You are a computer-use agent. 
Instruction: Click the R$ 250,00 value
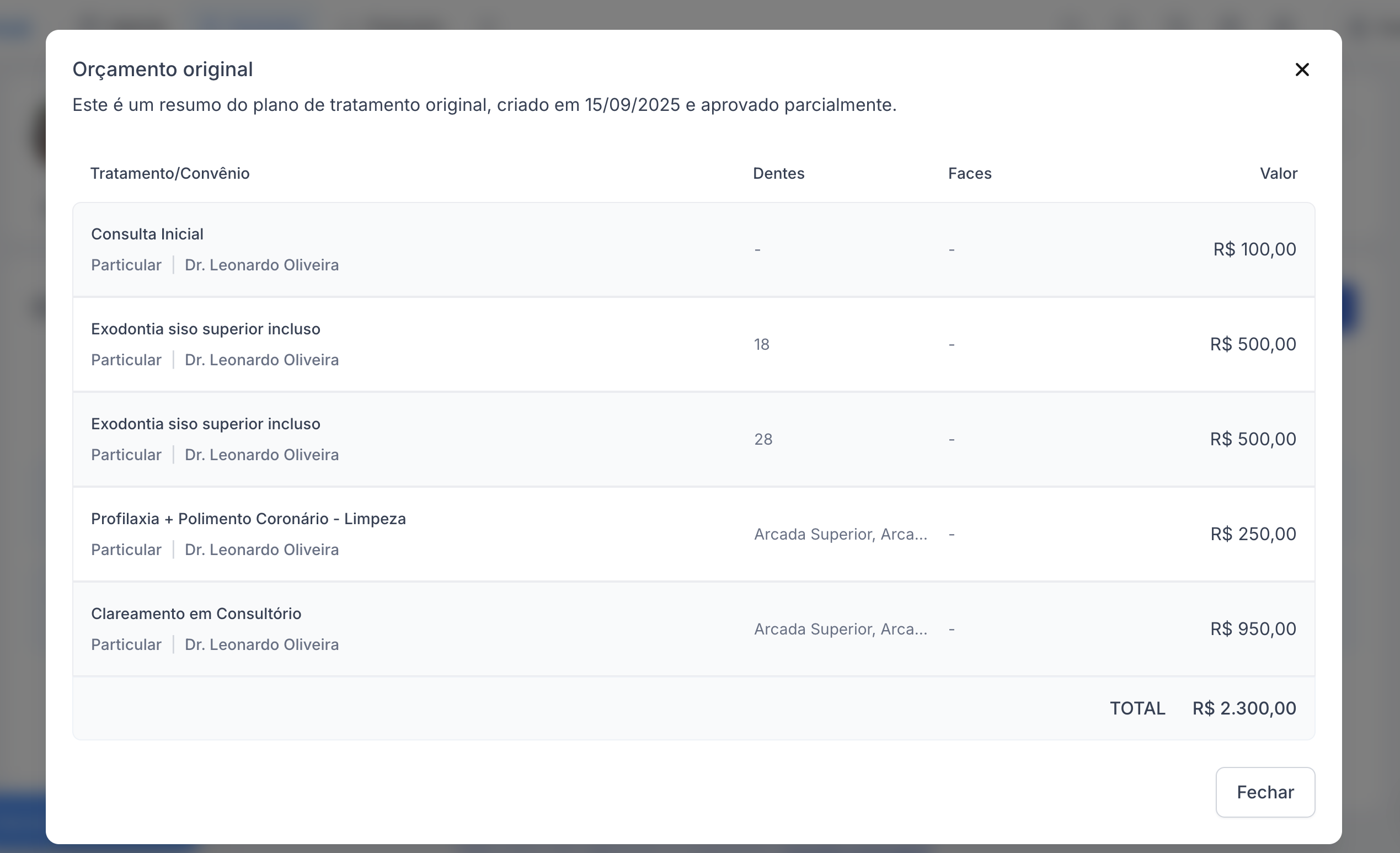point(1253,534)
